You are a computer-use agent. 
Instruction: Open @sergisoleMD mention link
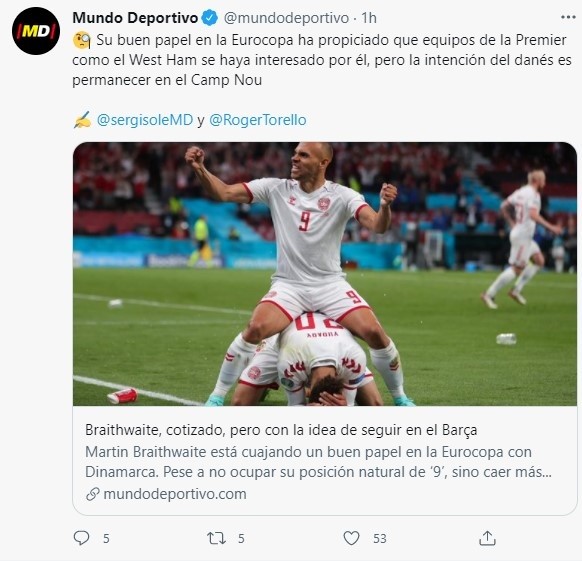[x=145, y=120]
